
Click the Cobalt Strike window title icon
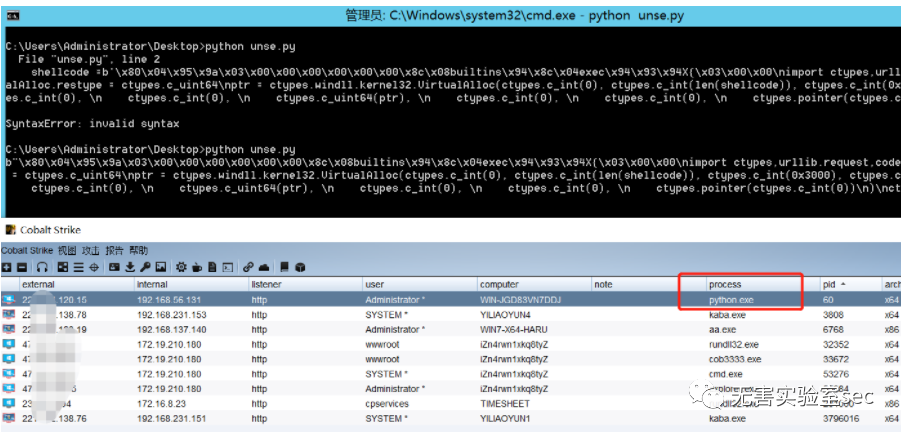(x=10, y=230)
